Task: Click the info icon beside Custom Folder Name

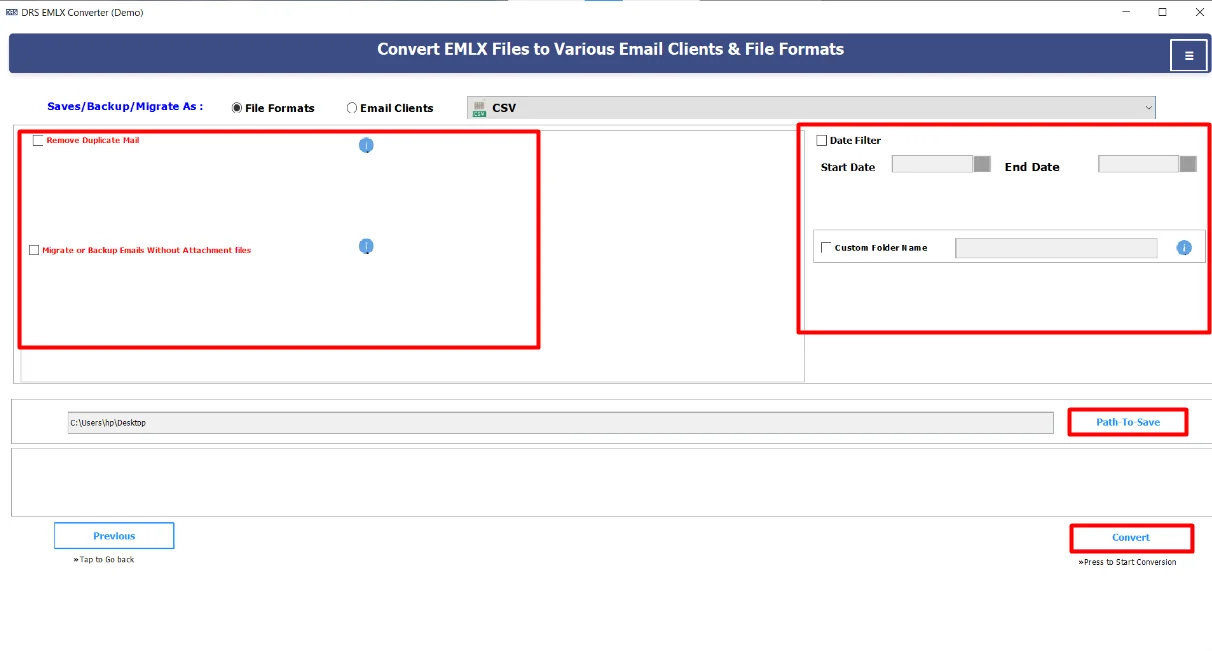Action: [x=1184, y=247]
